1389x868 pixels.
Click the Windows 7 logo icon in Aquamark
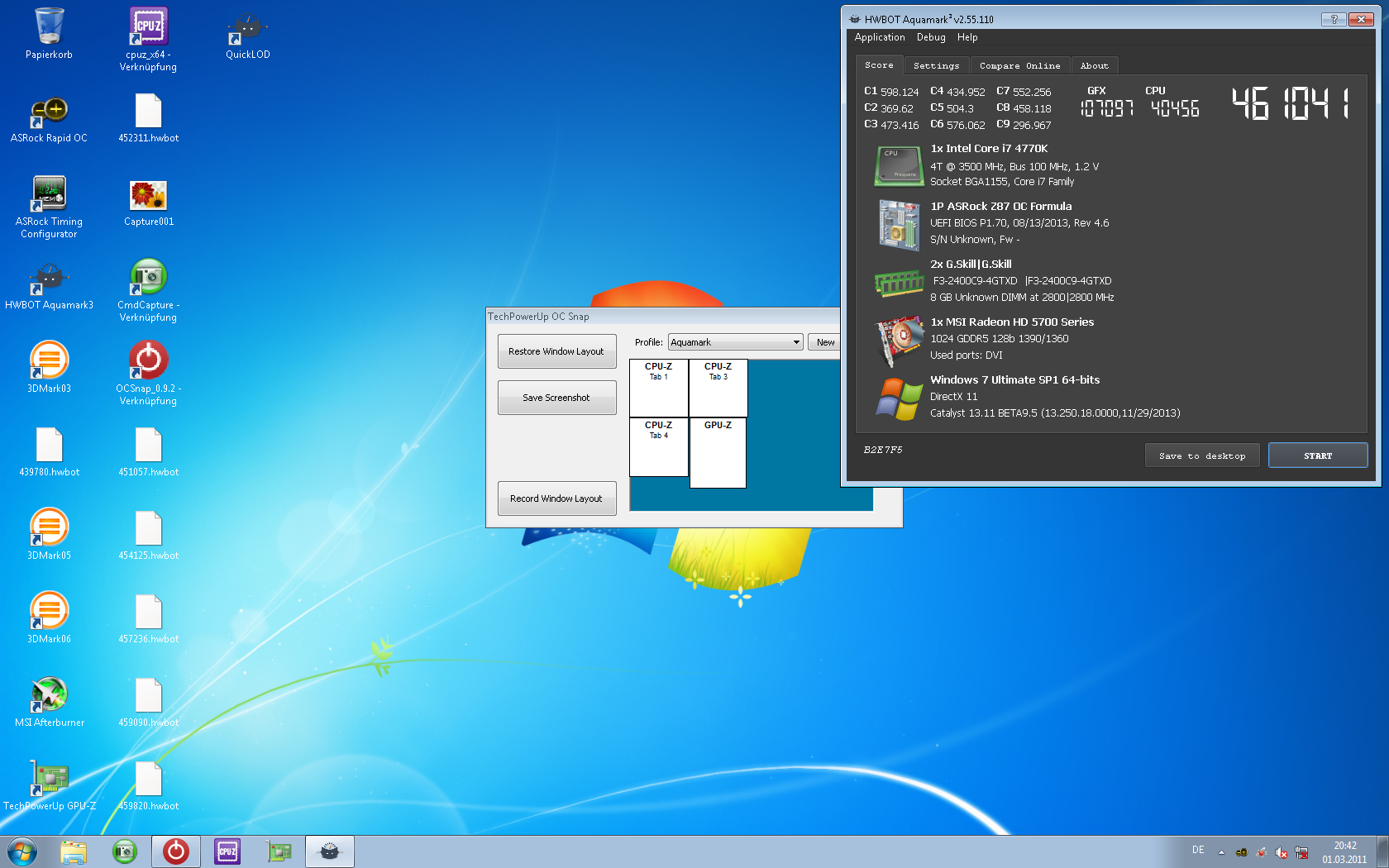(899, 398)
